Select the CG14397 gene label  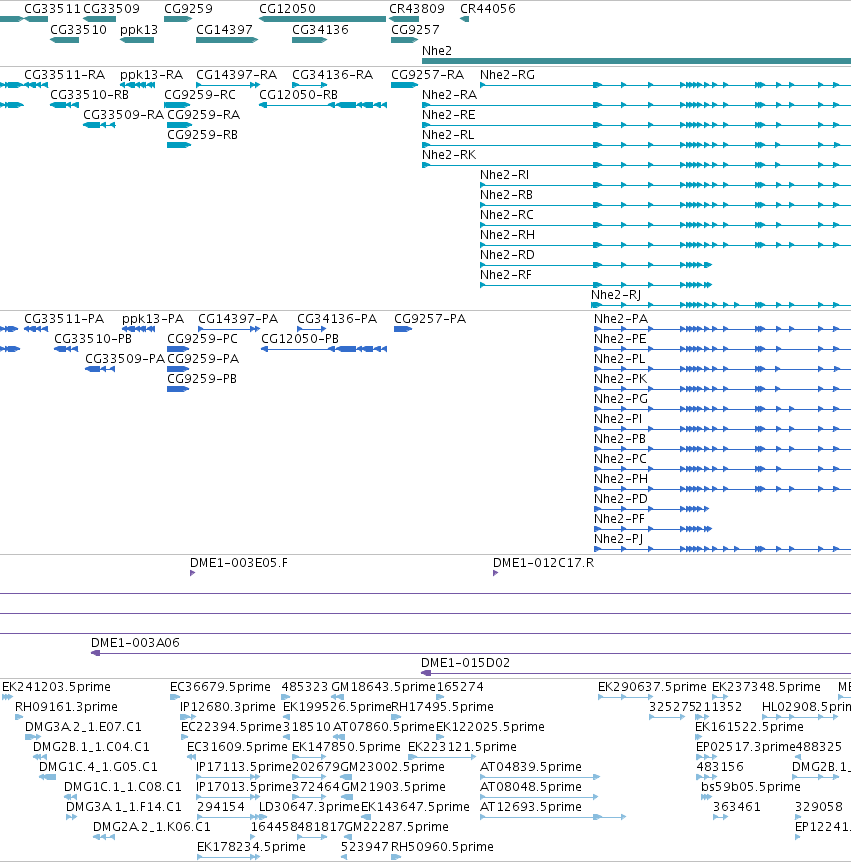click(224, 30)
